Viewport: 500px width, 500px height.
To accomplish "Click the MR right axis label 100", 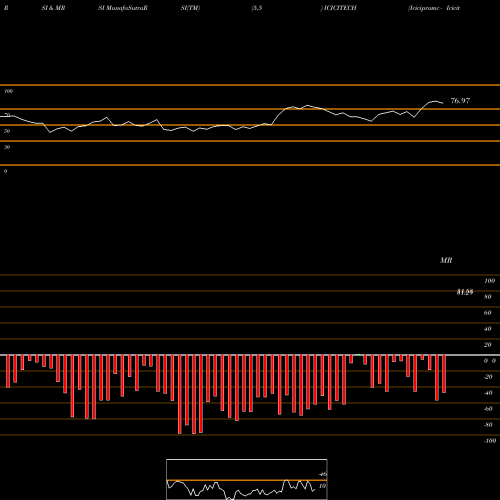I will tap(489, 281).
